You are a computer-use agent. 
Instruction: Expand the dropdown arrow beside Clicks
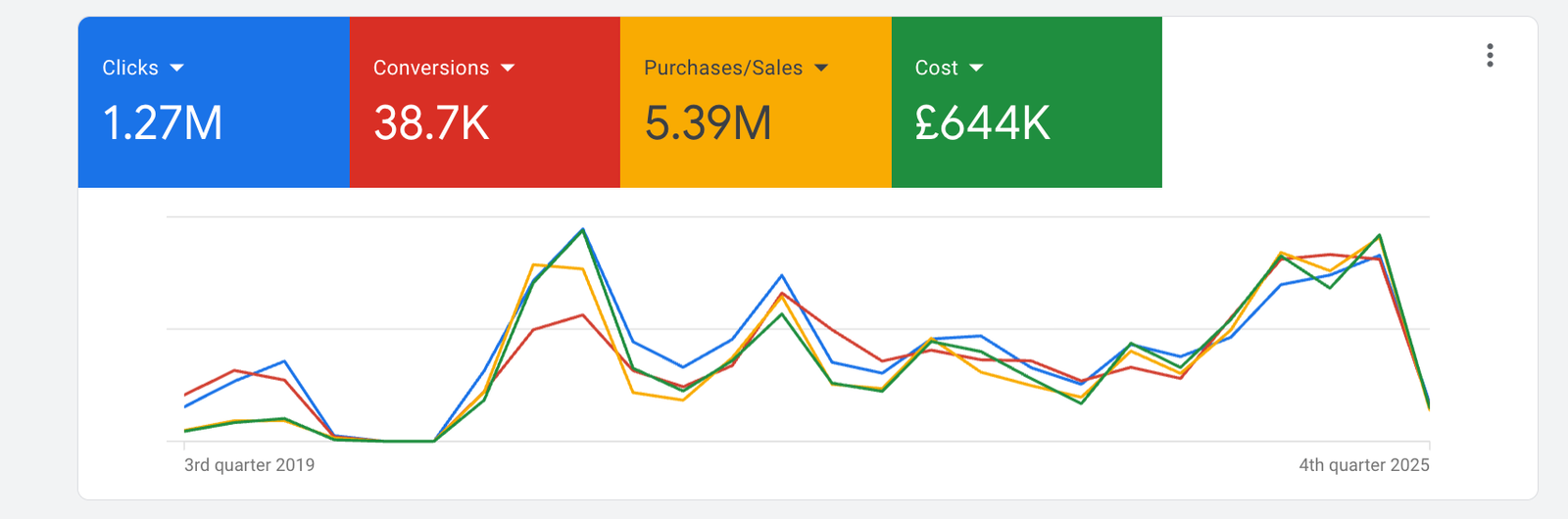pyautogui.click(x=176, y=68)
